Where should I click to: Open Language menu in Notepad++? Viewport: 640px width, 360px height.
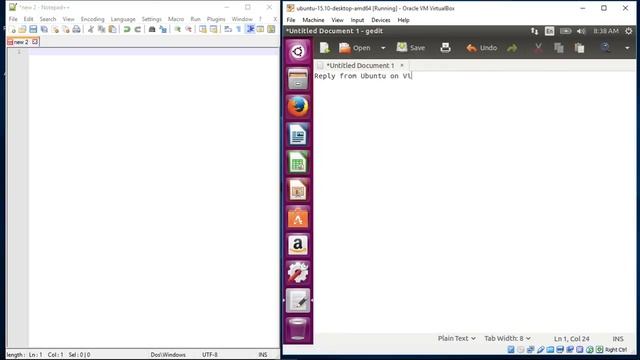tap(123, 19)
